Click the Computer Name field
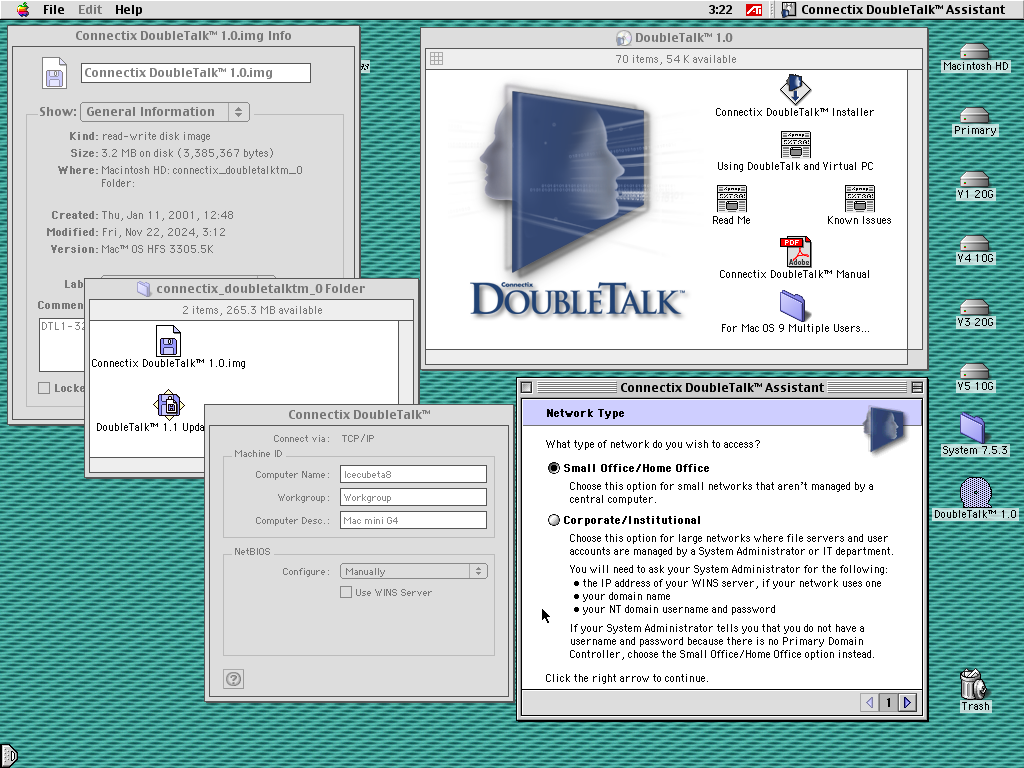 (413, 474)
